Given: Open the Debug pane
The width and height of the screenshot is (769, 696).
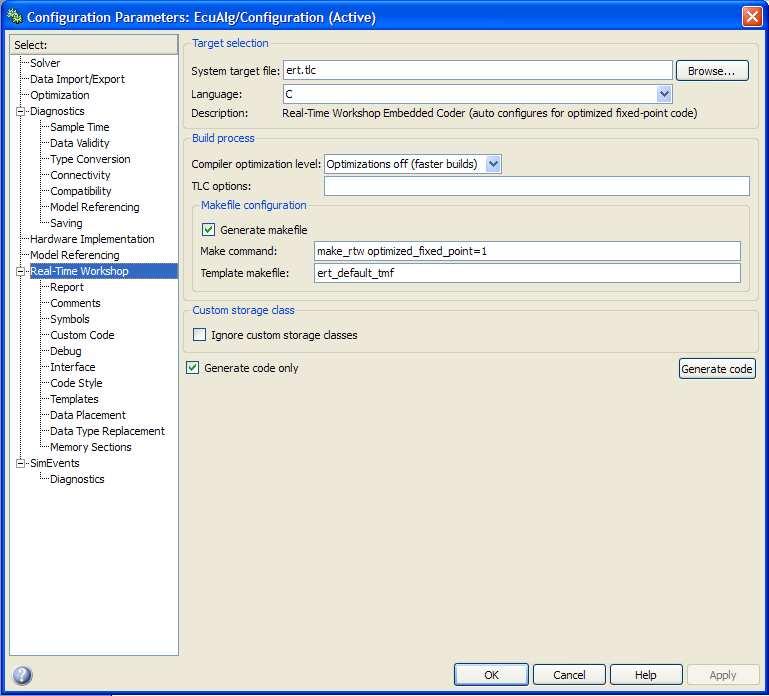Looking at the screenshot, I should pyautogui.click(x=66, y=351).
